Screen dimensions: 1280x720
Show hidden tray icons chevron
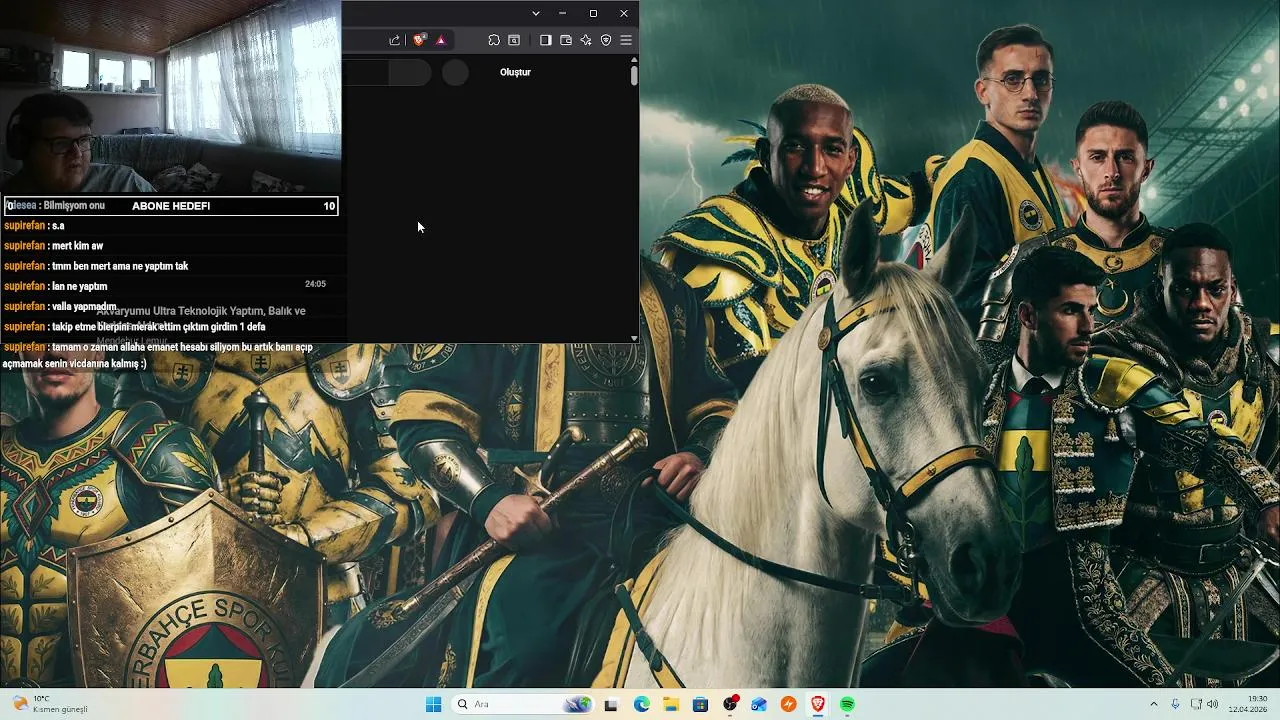click(x=1153, y=704)
